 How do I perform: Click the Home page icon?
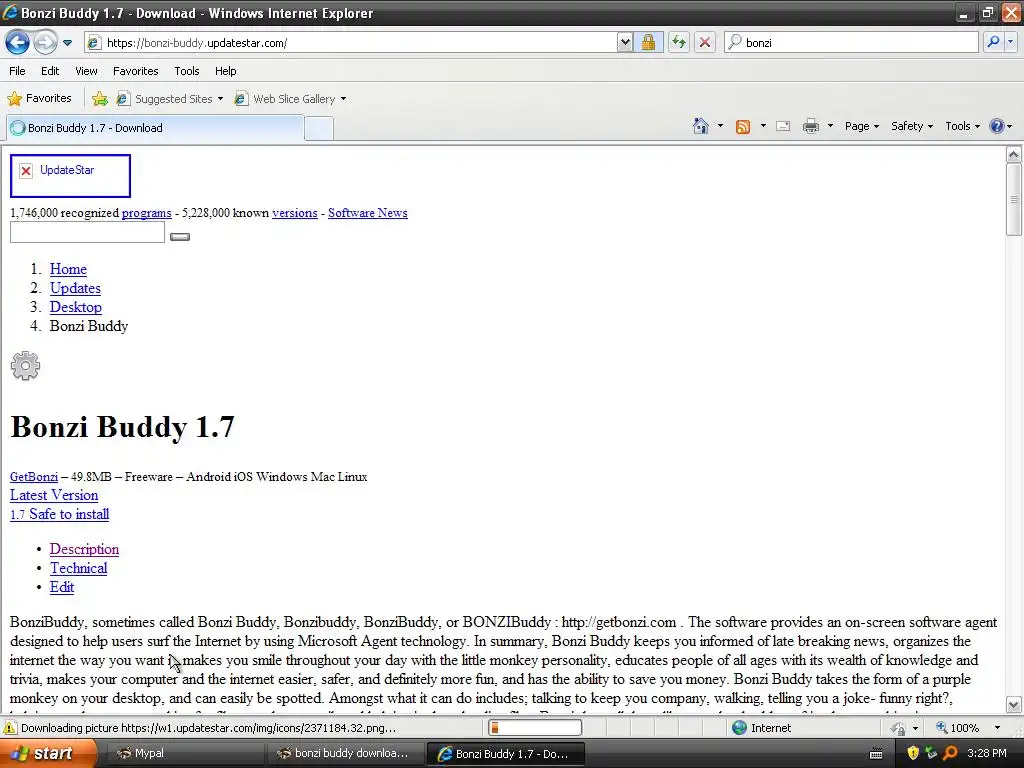pos(701,126)
